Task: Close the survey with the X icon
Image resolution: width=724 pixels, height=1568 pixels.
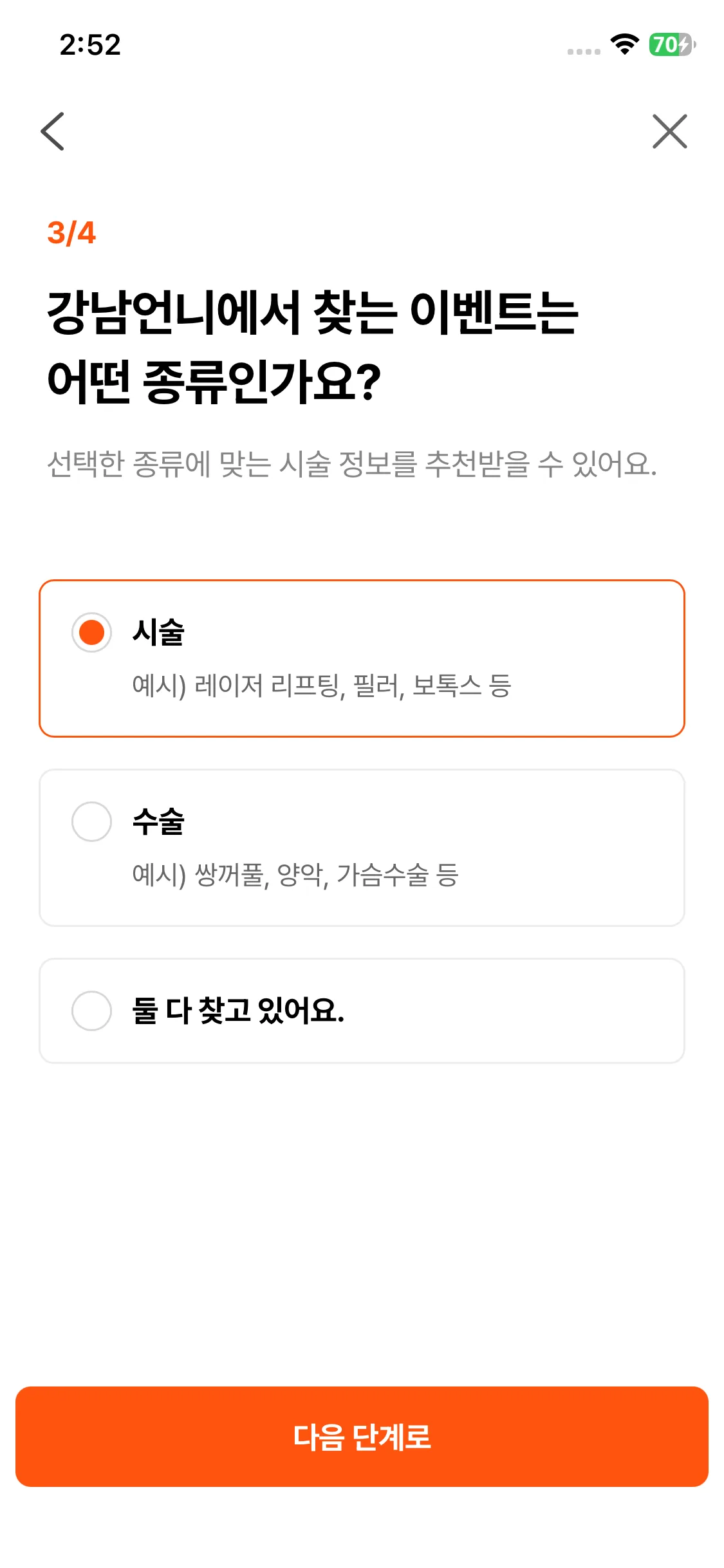Action: pyautogui.click(x=669, y=131)
